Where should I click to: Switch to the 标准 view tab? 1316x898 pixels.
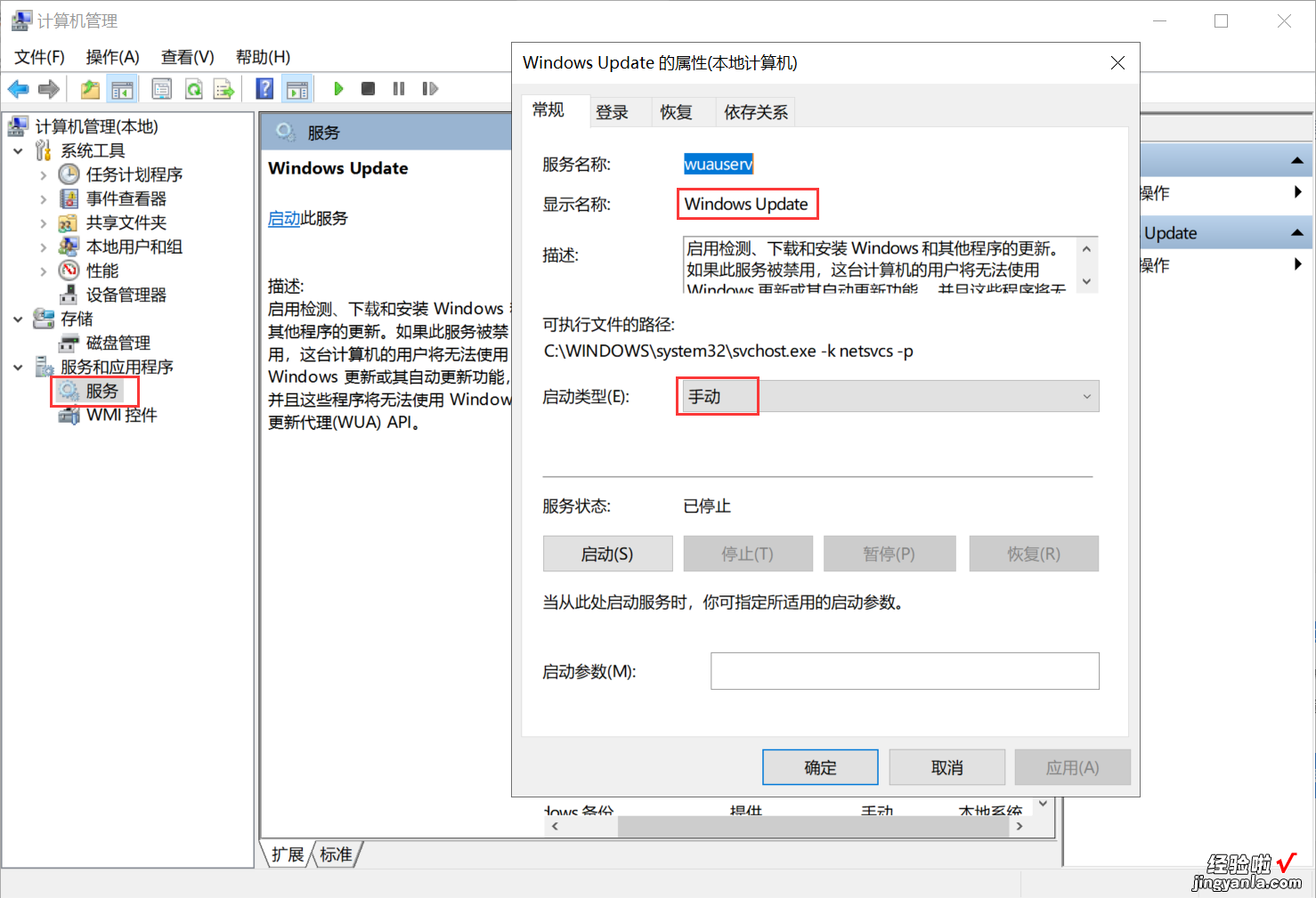336,854
